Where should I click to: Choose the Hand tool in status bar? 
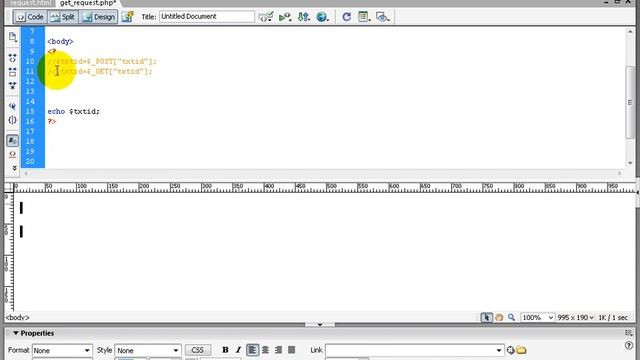pos(499,317)
